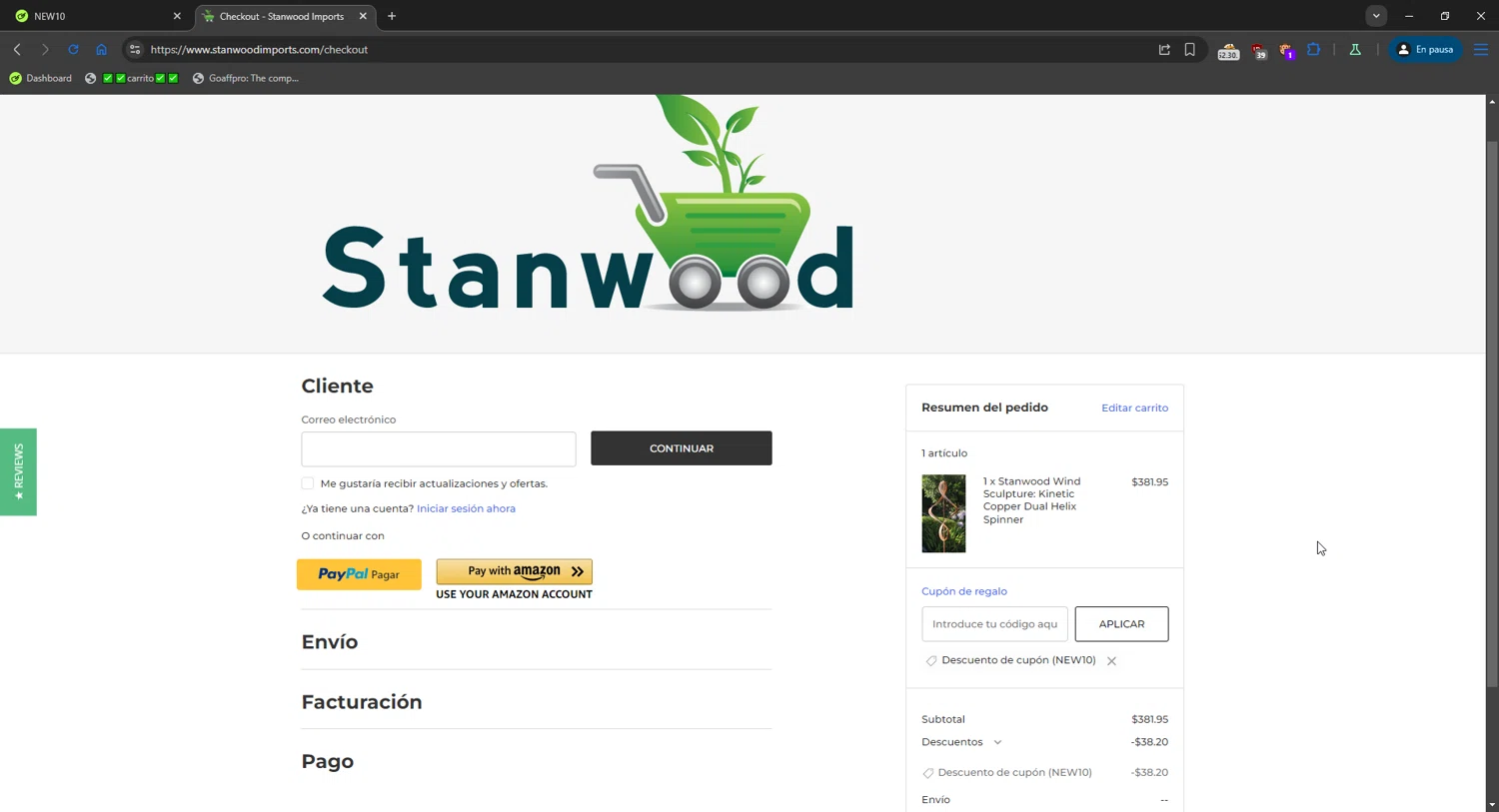Close the NEW10 tab
The height and width of the screenshot is (812, 1499).
tap(177, 16)
